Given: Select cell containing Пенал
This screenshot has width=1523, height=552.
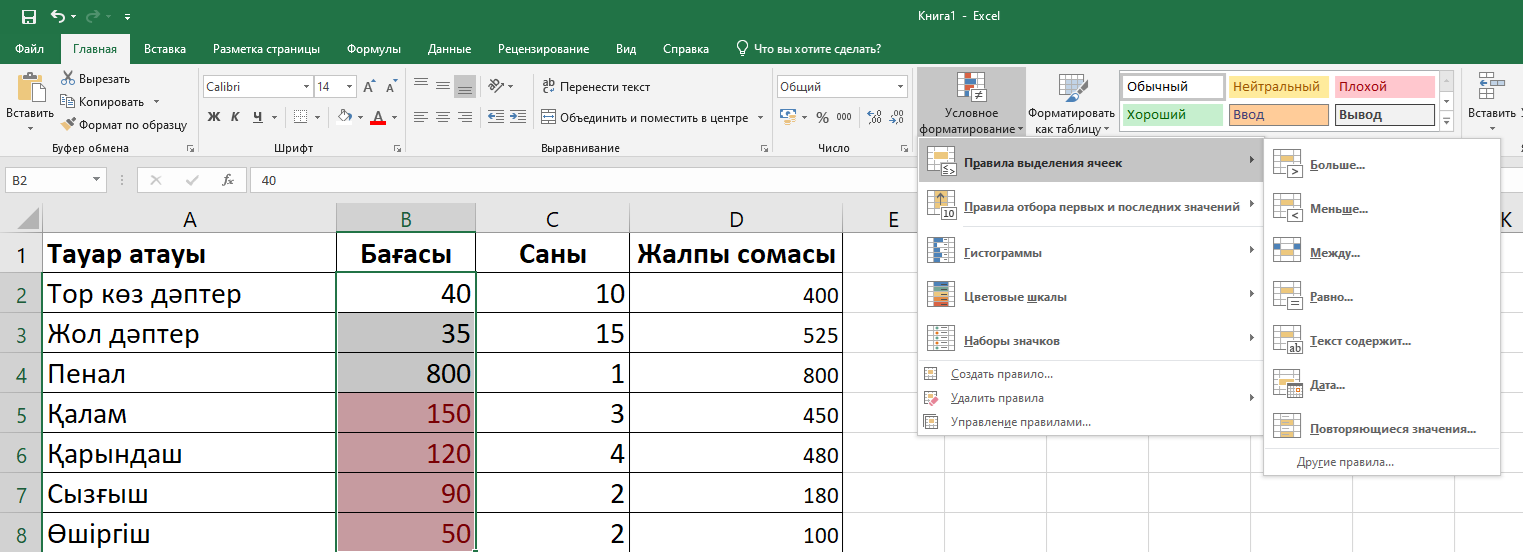Looking at the screenshot, I should point(190,374).
